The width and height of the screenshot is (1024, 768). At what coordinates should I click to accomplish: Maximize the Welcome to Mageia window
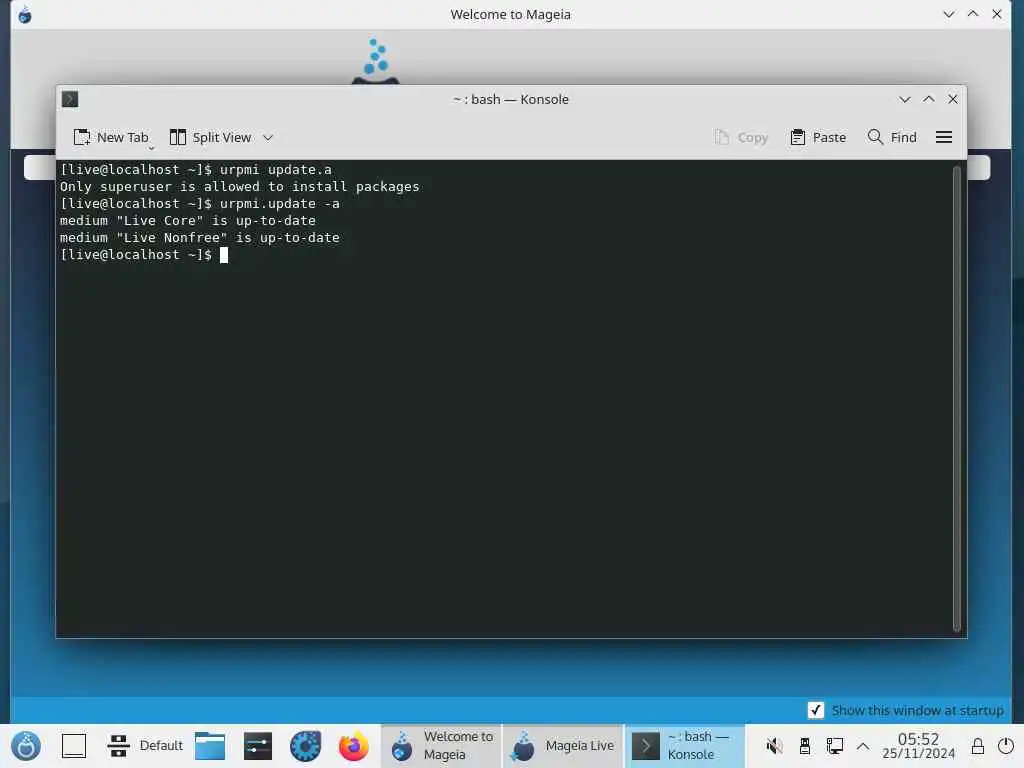(973, 14)
